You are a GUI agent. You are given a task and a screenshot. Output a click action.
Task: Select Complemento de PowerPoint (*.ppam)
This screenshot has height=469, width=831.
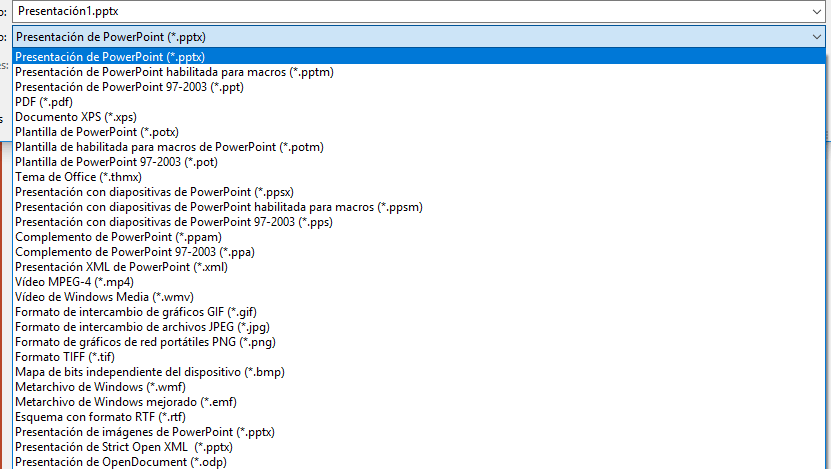[419, 237]
